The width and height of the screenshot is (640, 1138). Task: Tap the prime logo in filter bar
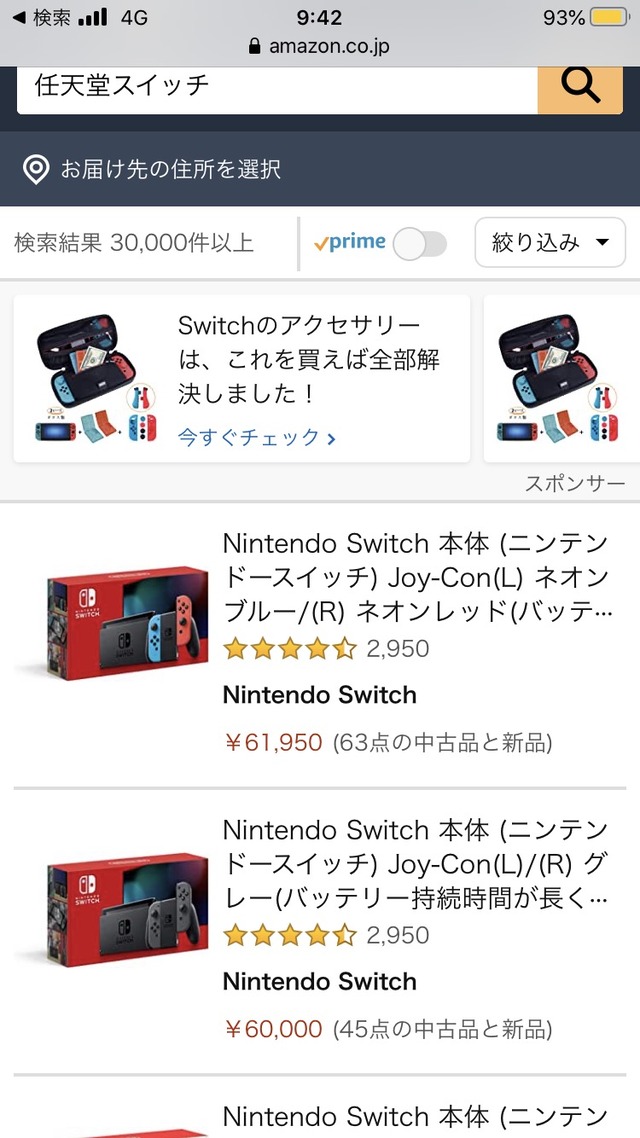(350, 242)
